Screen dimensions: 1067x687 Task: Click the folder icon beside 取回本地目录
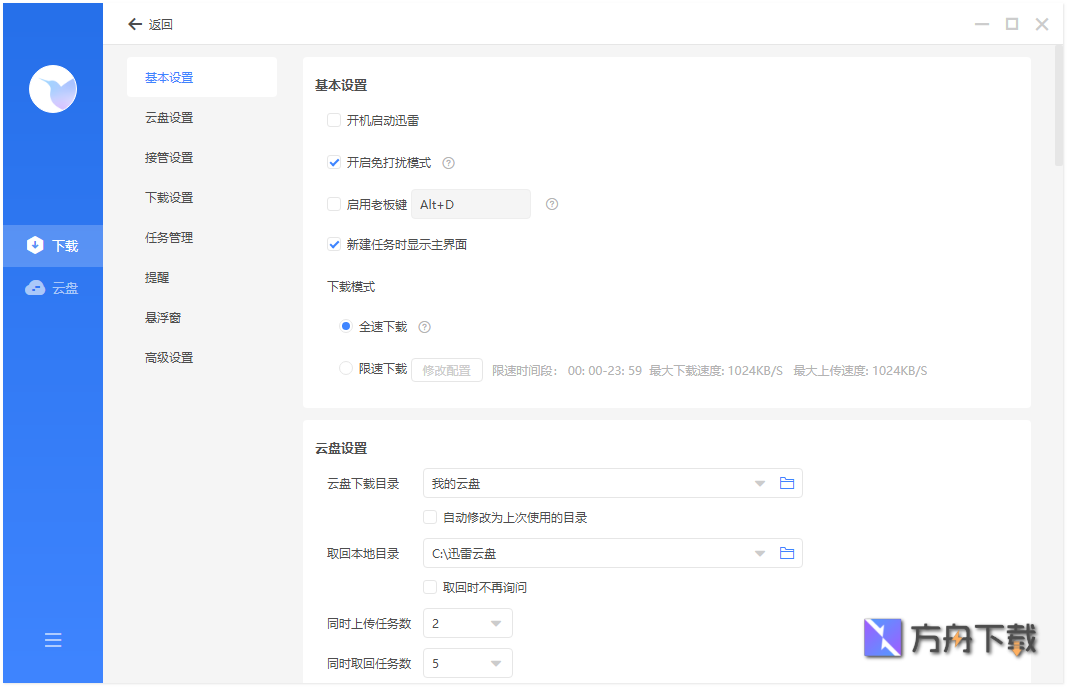pos(787,553)
